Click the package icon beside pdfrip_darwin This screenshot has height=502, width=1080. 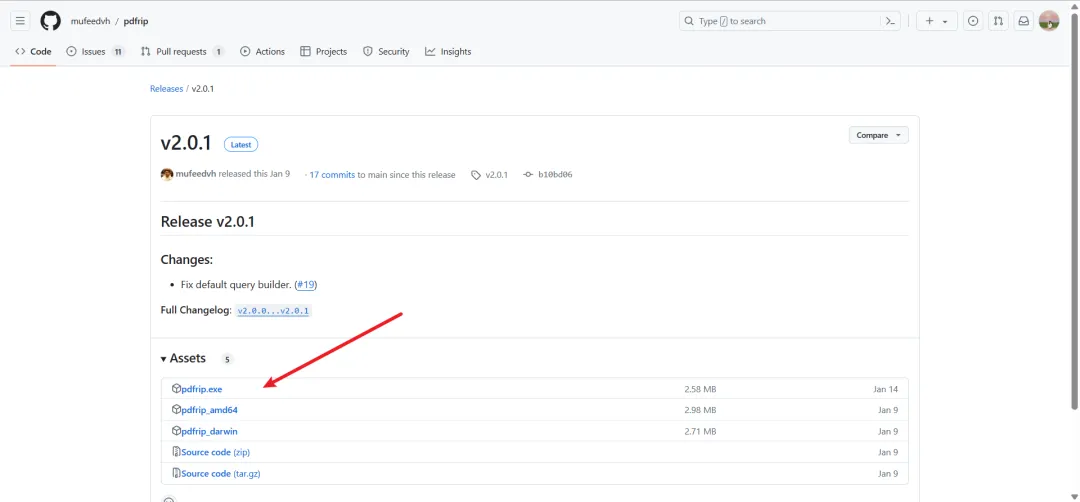(x=176, y=431)
